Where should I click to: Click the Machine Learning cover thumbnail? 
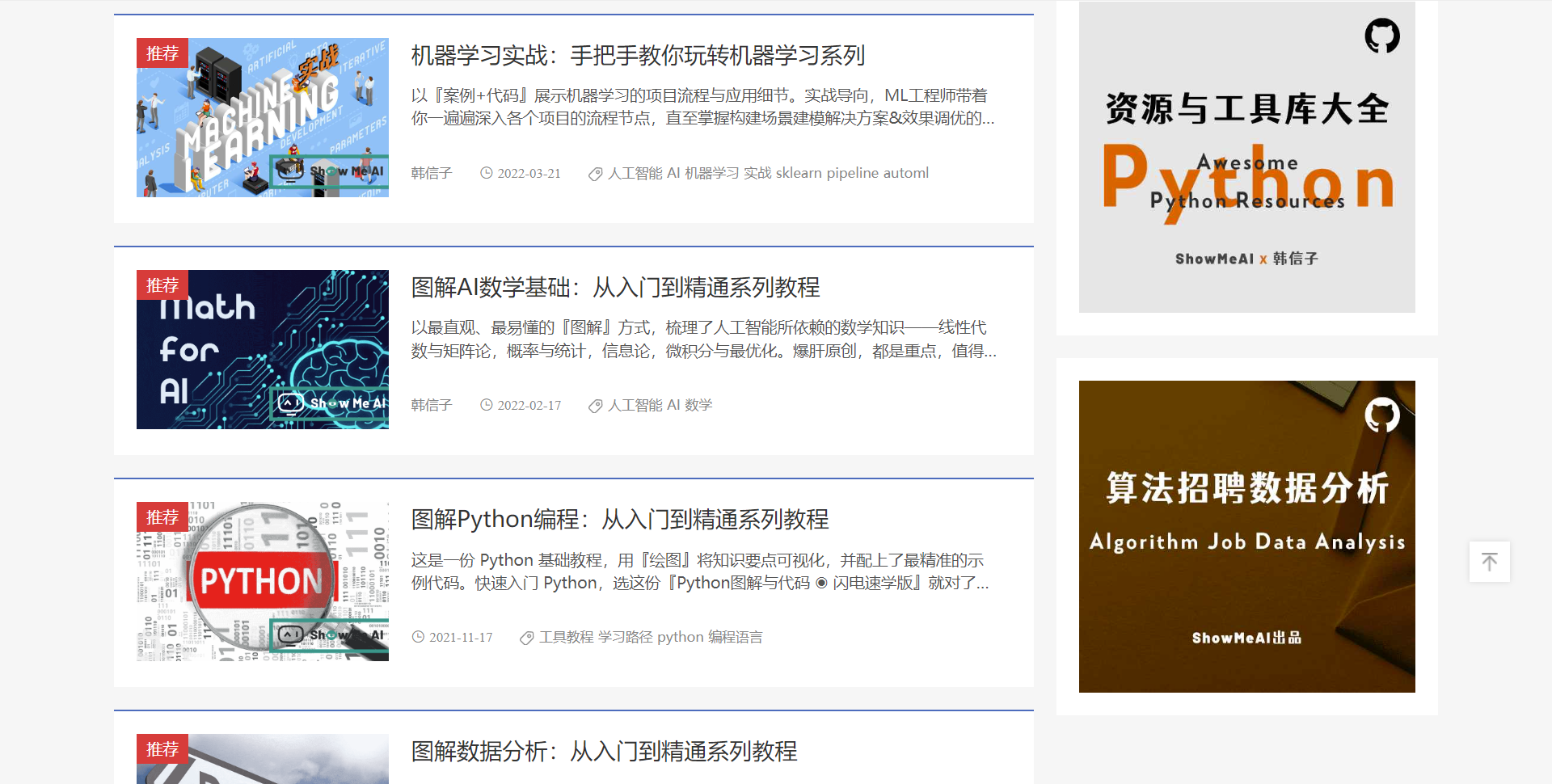[262, 118]
